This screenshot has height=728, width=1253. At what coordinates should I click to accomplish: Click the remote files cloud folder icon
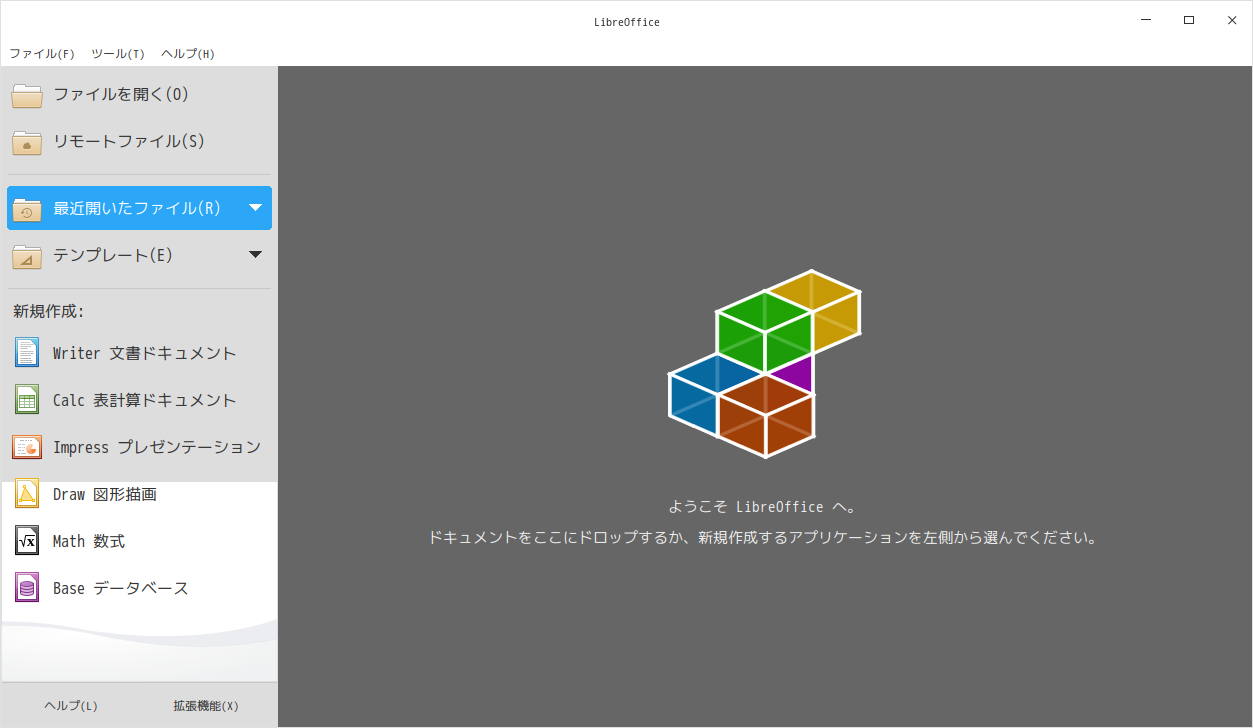pos(27,142)
